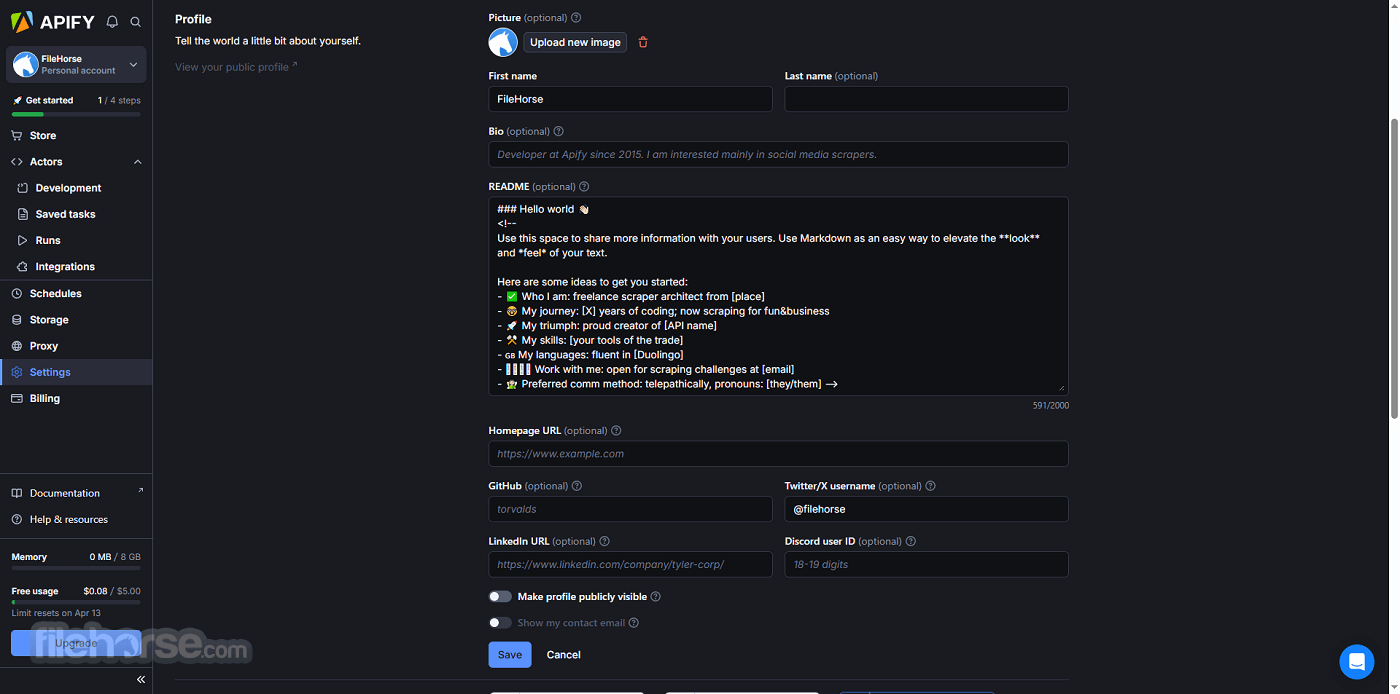
Task: Click the Twitter/X username field
Action: (926, 509)
